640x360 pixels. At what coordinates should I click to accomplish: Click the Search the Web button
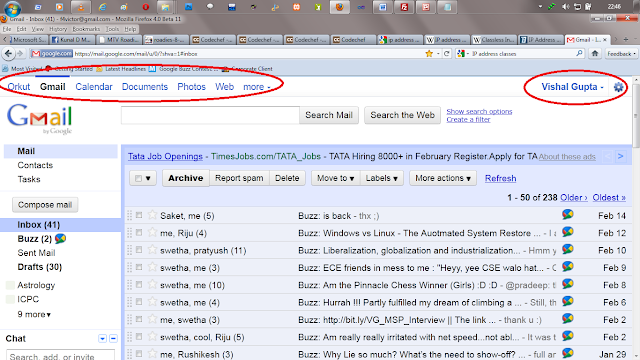pyautogui.click(x=402, y=115)
